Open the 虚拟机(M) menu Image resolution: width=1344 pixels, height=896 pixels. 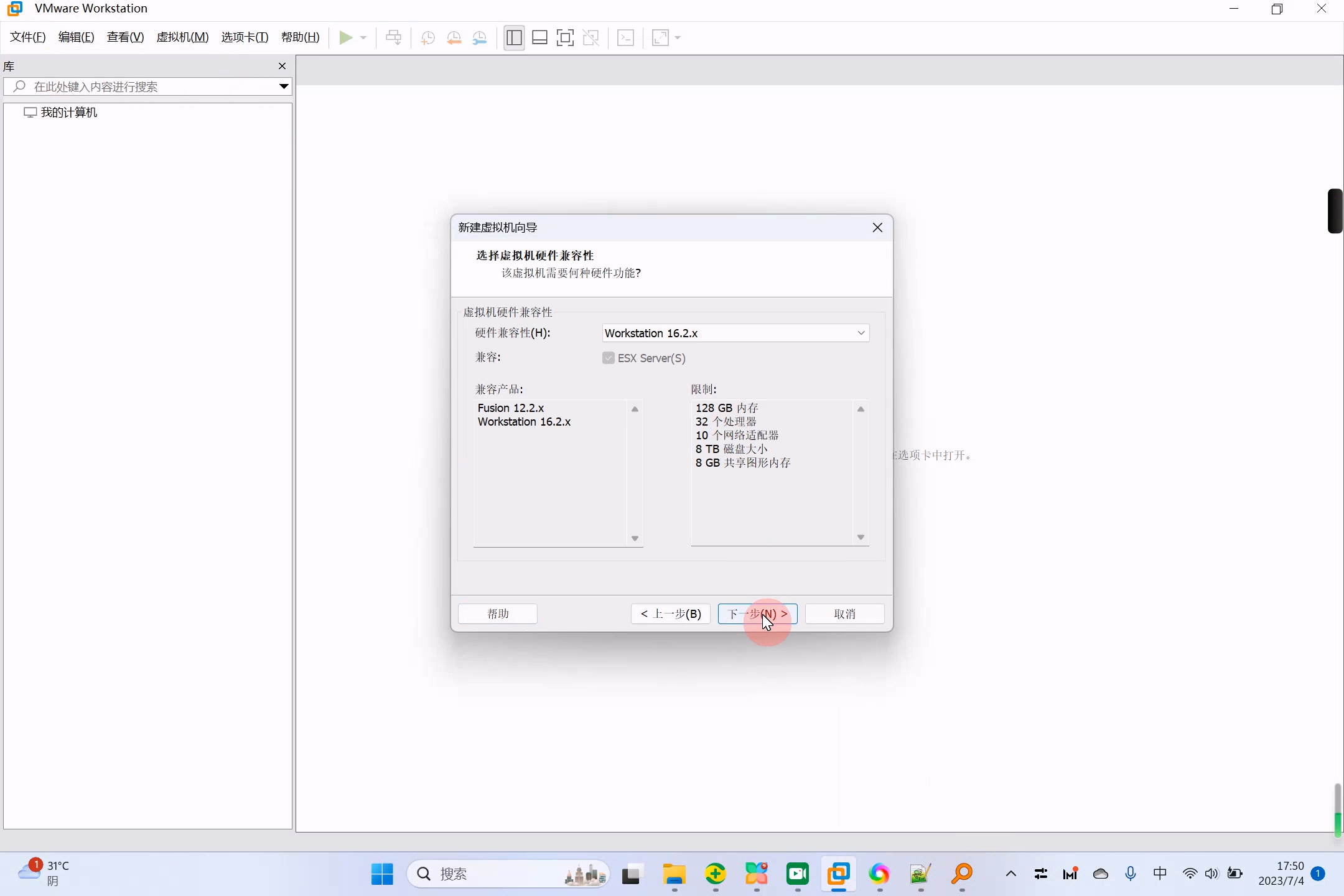pos(183,37)
